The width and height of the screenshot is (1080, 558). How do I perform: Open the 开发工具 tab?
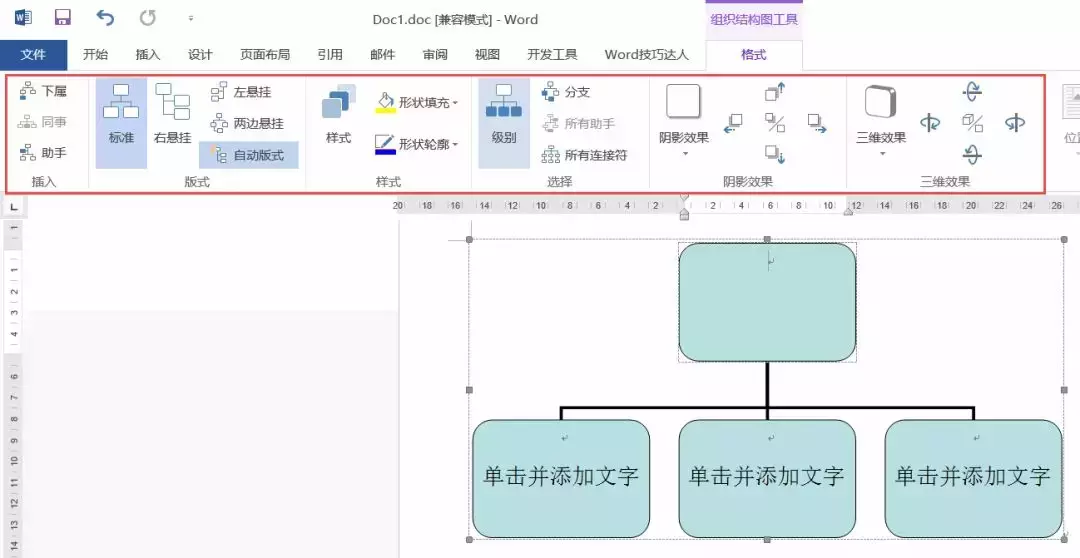click(x=552, y=55)
